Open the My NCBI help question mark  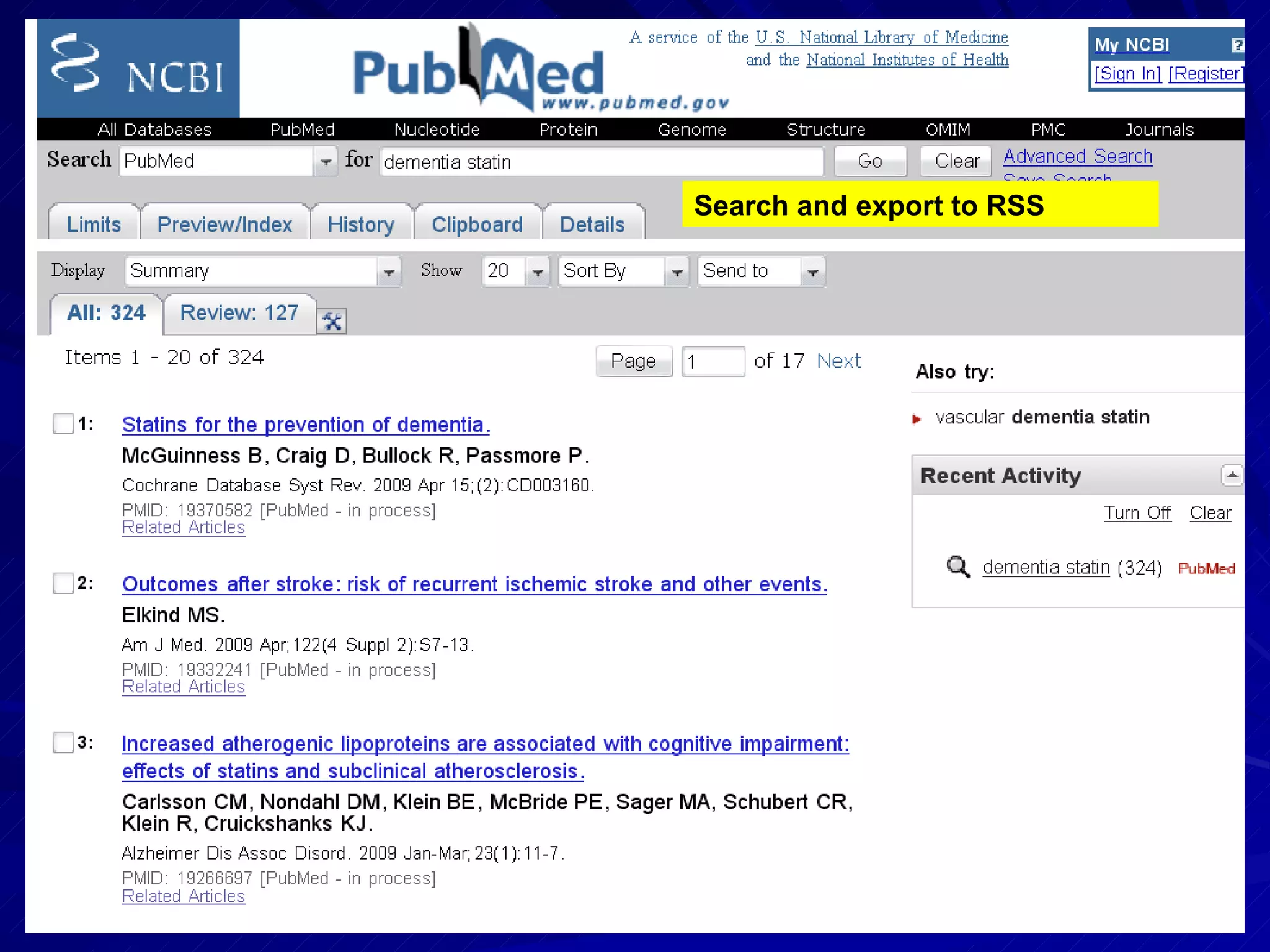(x=1237, y=45)
